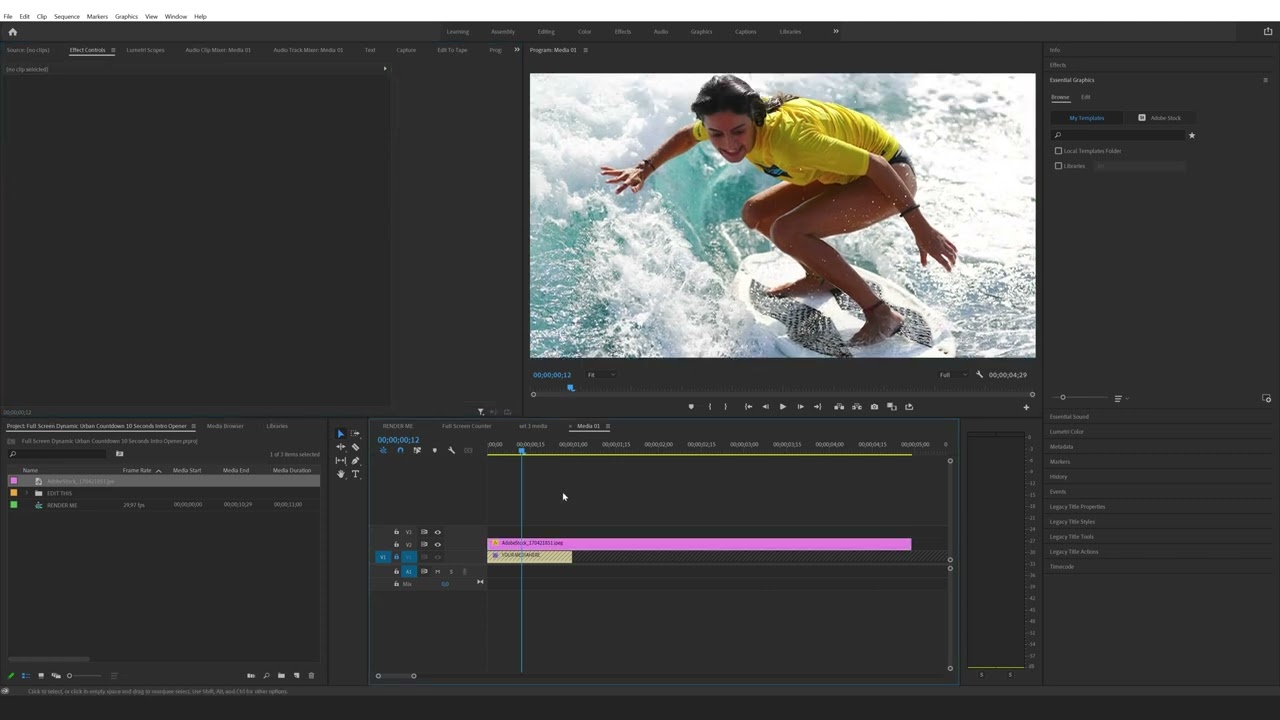Open the Media Browser tab

tap(225, 426)
